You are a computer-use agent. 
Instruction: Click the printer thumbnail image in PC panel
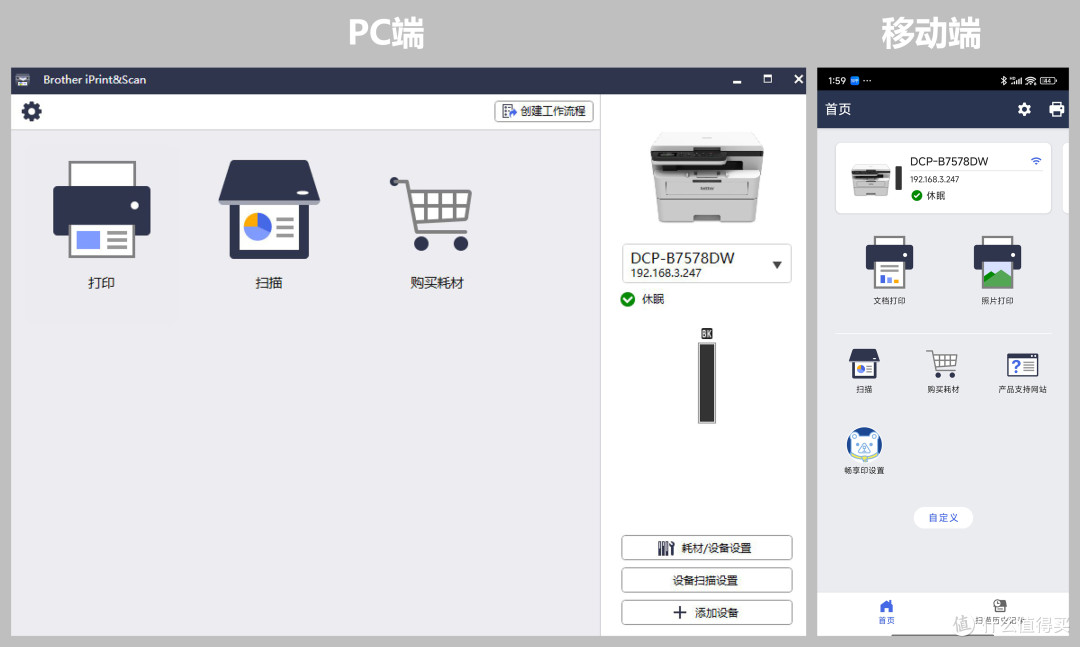(707, 177)
